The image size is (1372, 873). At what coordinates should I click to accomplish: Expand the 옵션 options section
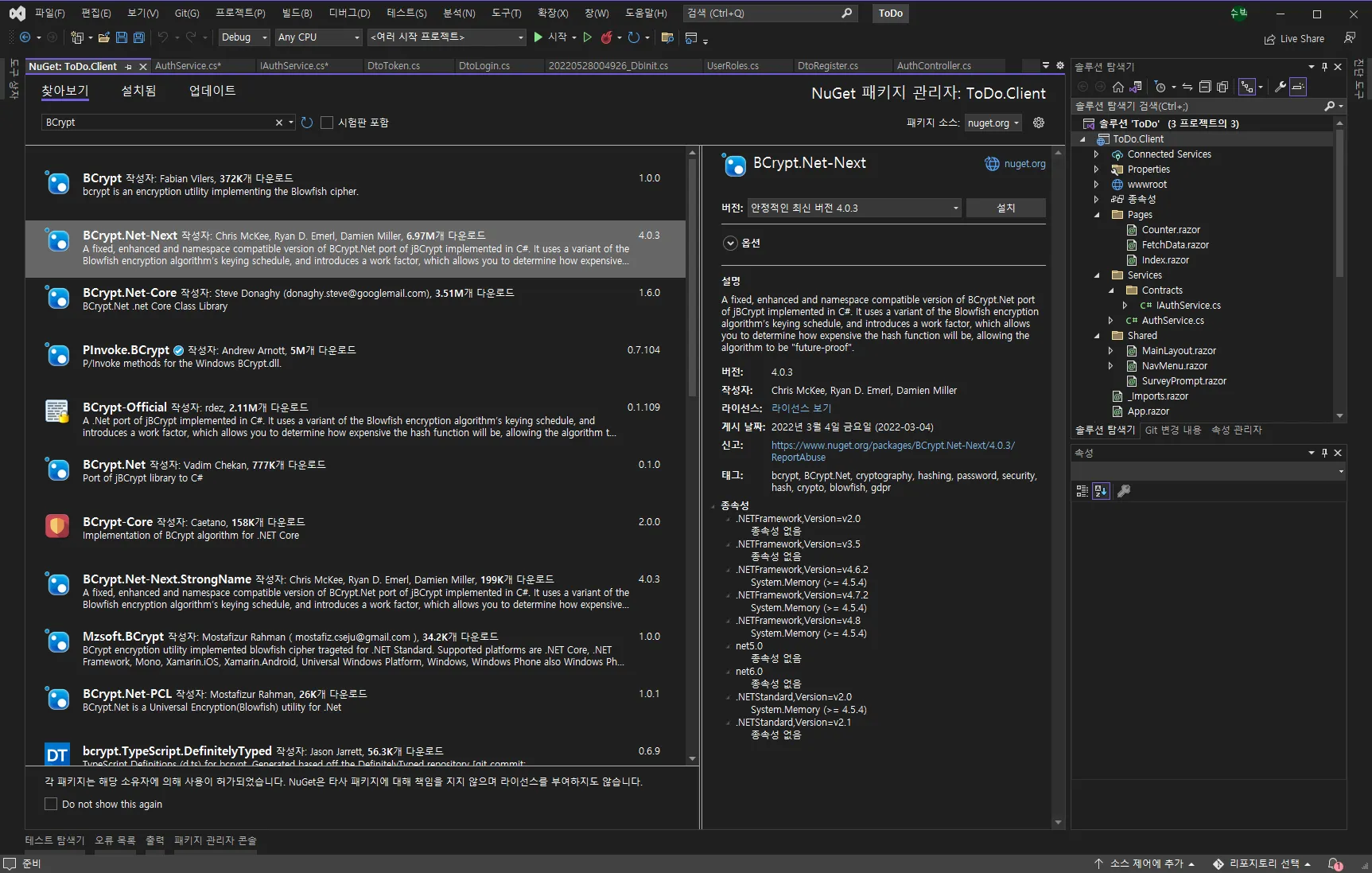pos(730,244)
